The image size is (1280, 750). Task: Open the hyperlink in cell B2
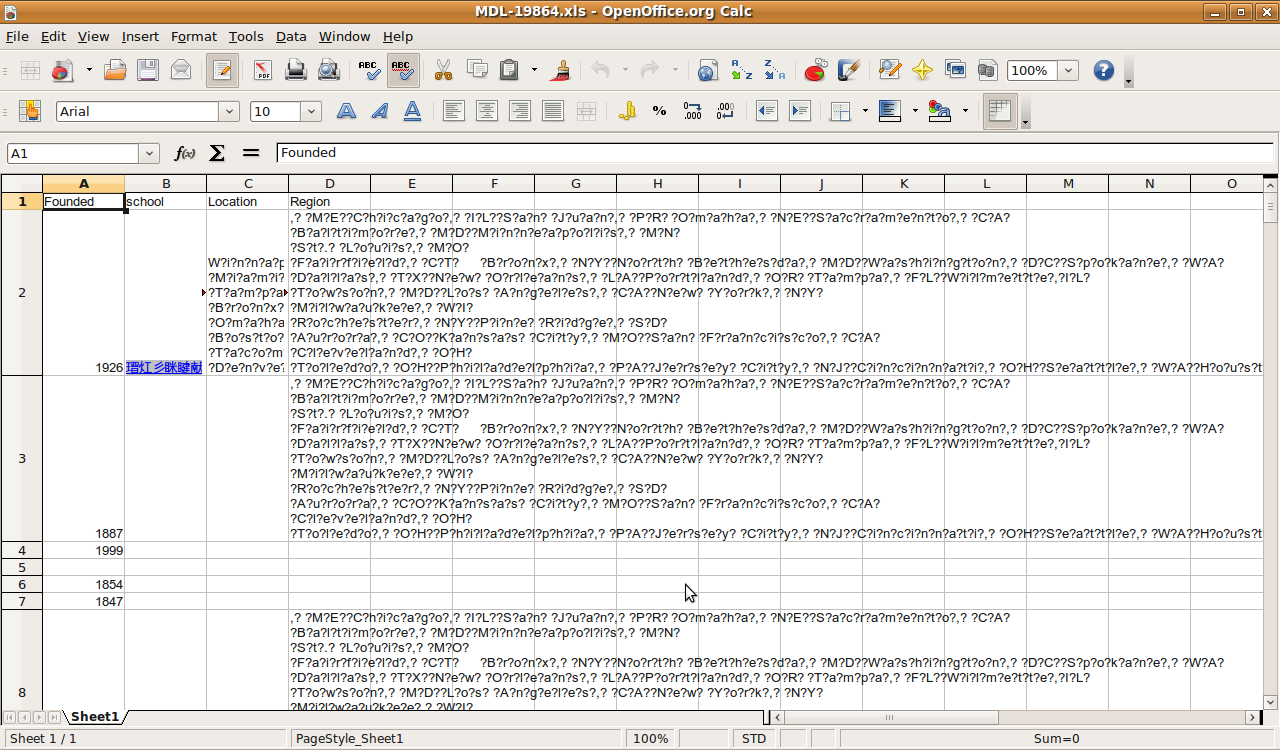(164, 368)
